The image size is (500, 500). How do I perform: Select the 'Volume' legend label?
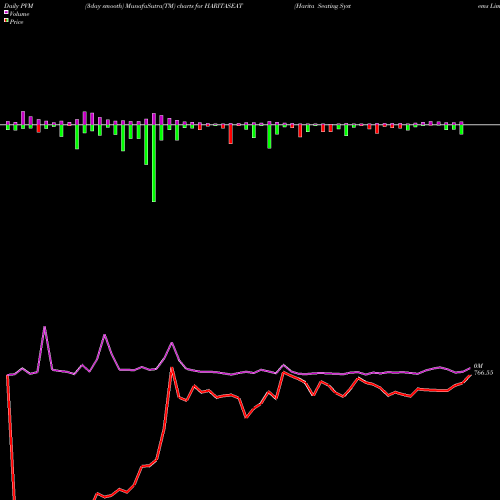tap(19, 14)
